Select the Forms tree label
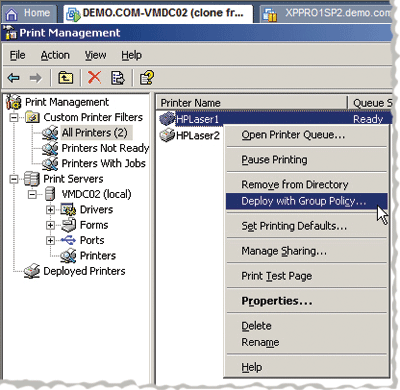 94,225
